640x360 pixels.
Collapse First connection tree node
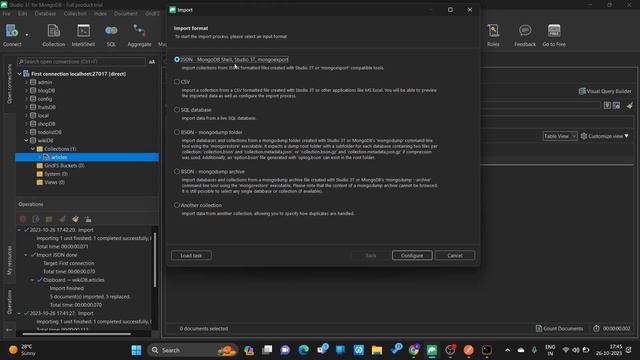click(19, 74)
